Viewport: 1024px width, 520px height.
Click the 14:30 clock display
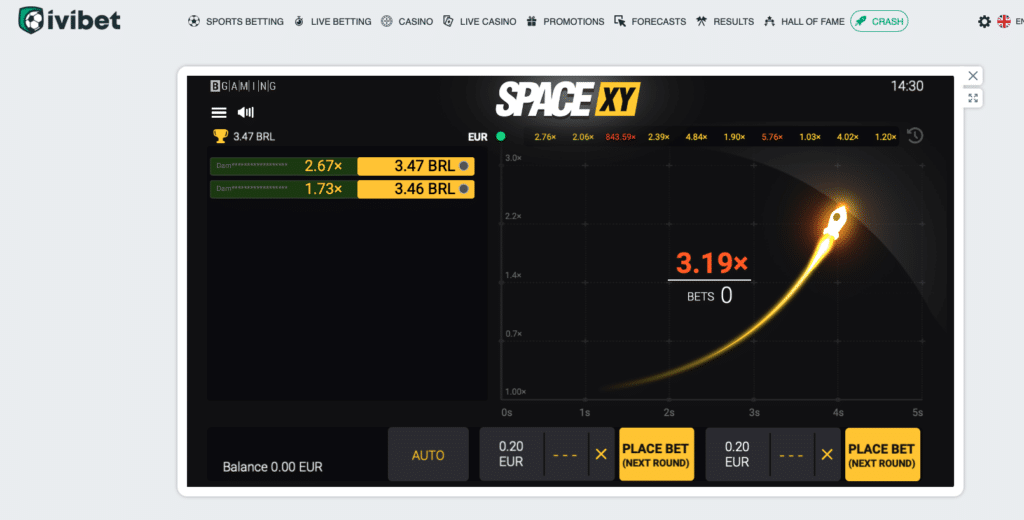click(907, 86)
